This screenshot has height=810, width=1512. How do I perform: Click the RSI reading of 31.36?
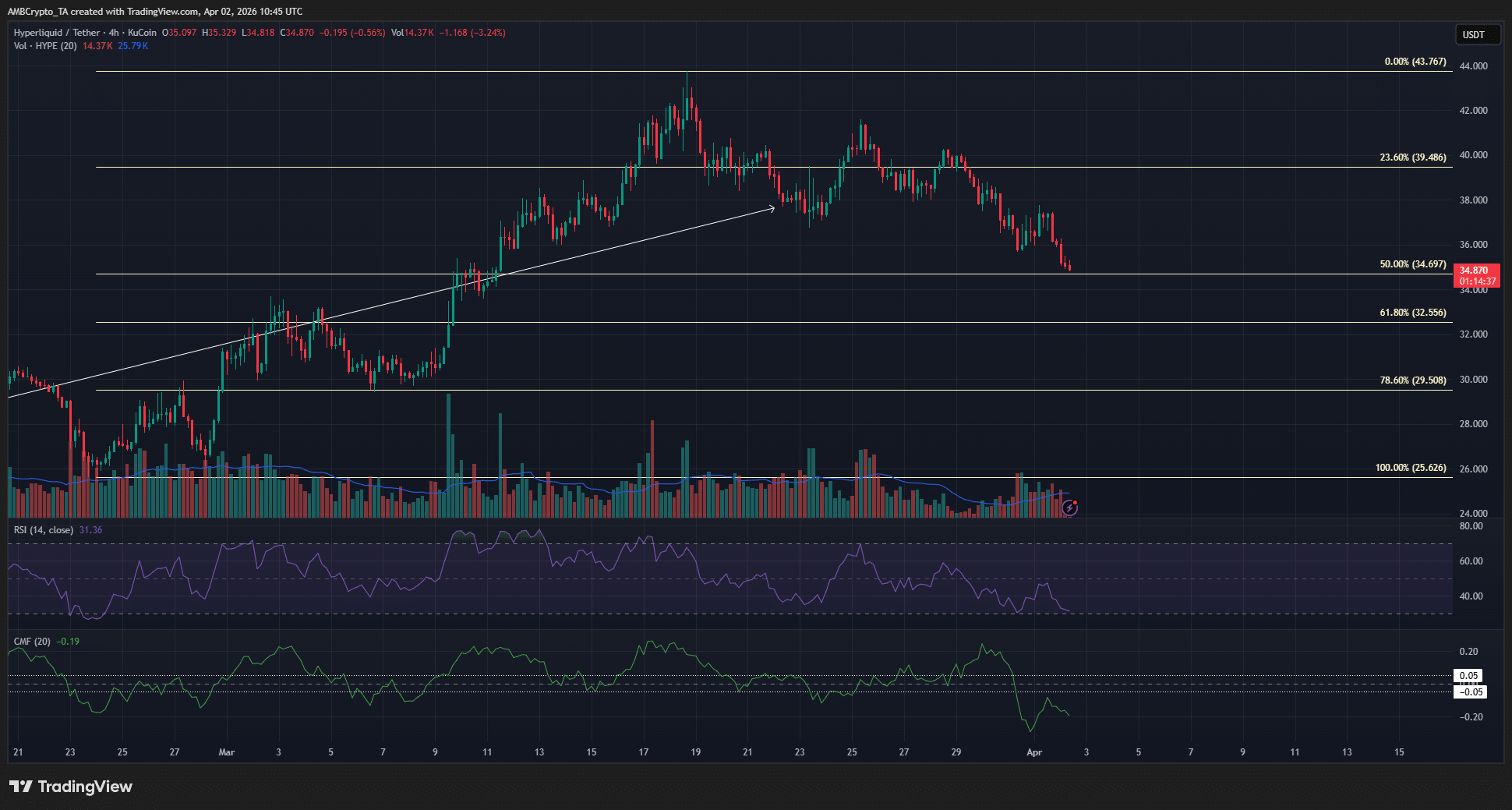(90, 529)
